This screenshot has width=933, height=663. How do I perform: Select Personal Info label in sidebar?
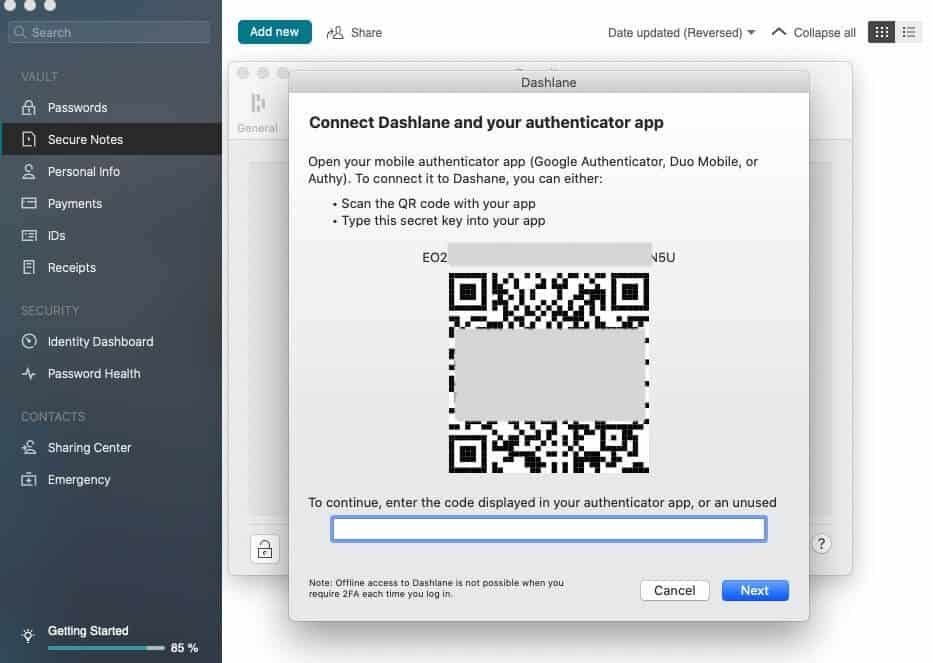[83, 171]
